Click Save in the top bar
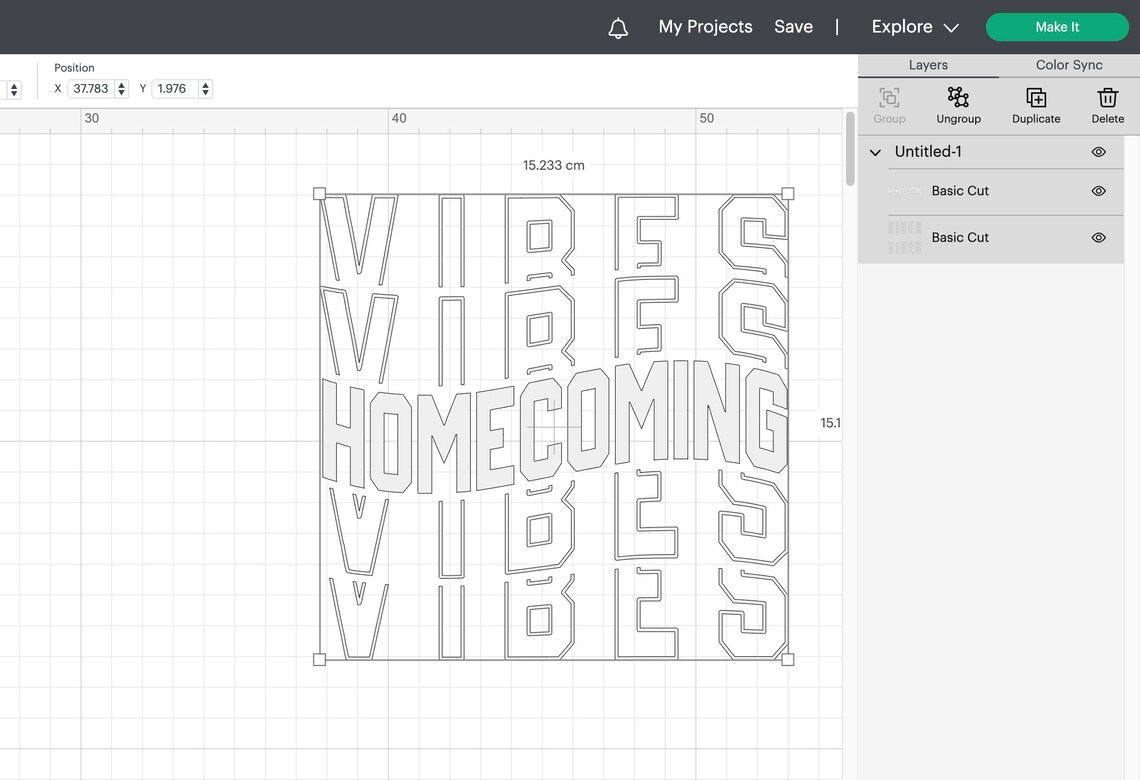 (793, 27)
